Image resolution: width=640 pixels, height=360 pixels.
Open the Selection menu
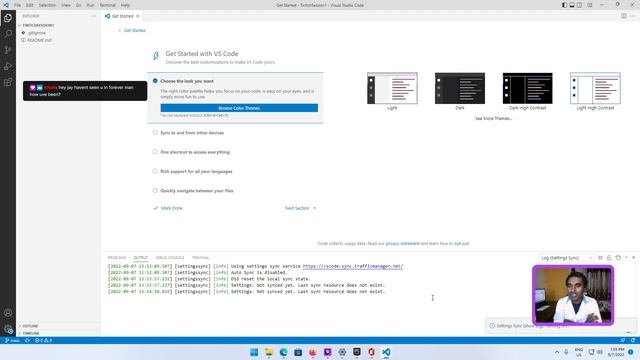click(x=47, y=5)
